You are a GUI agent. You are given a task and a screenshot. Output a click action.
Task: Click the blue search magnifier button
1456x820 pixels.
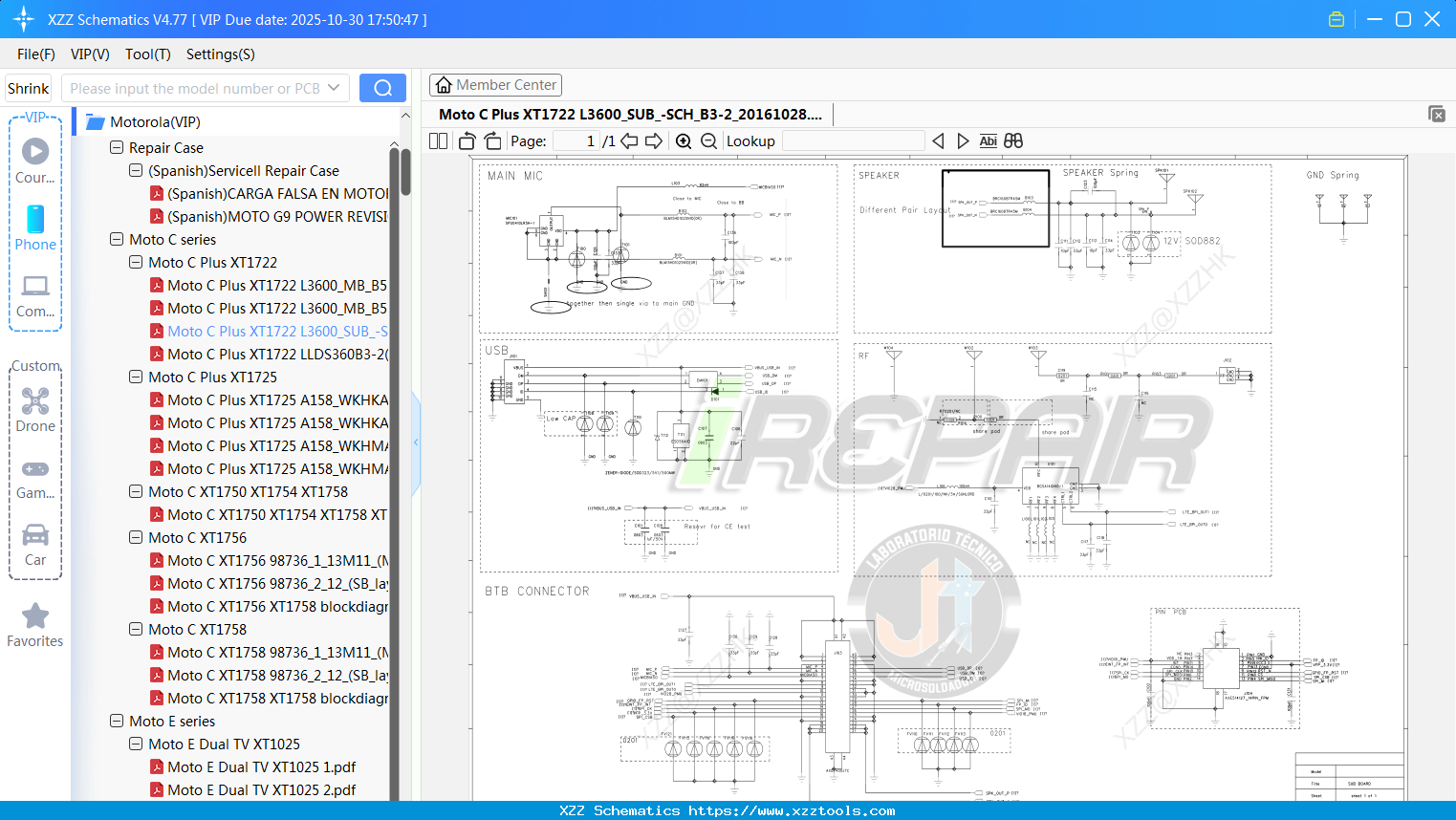[382, 88]
